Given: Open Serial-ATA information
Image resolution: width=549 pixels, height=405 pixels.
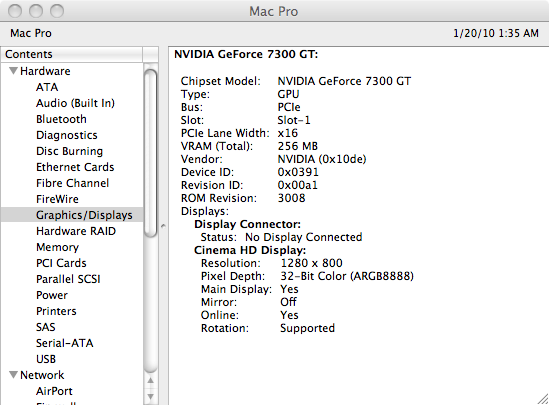Looking at the screenshot, I should coord(65,343).
